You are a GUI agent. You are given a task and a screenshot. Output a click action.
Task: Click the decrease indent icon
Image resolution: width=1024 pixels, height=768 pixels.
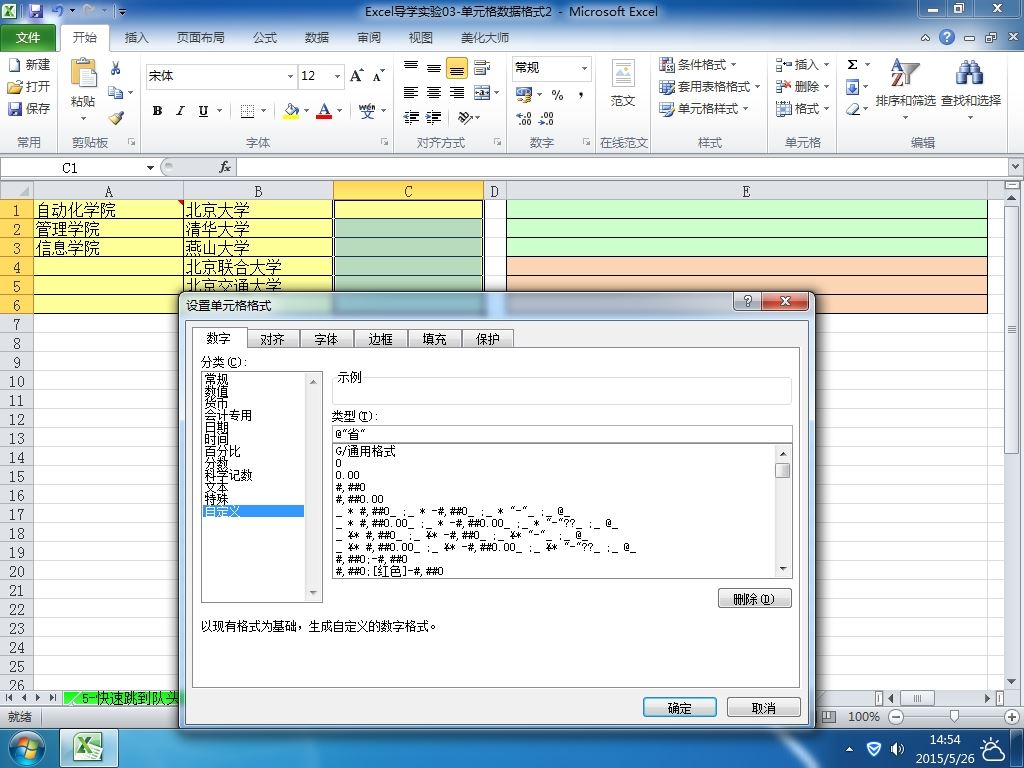(411, 118)
